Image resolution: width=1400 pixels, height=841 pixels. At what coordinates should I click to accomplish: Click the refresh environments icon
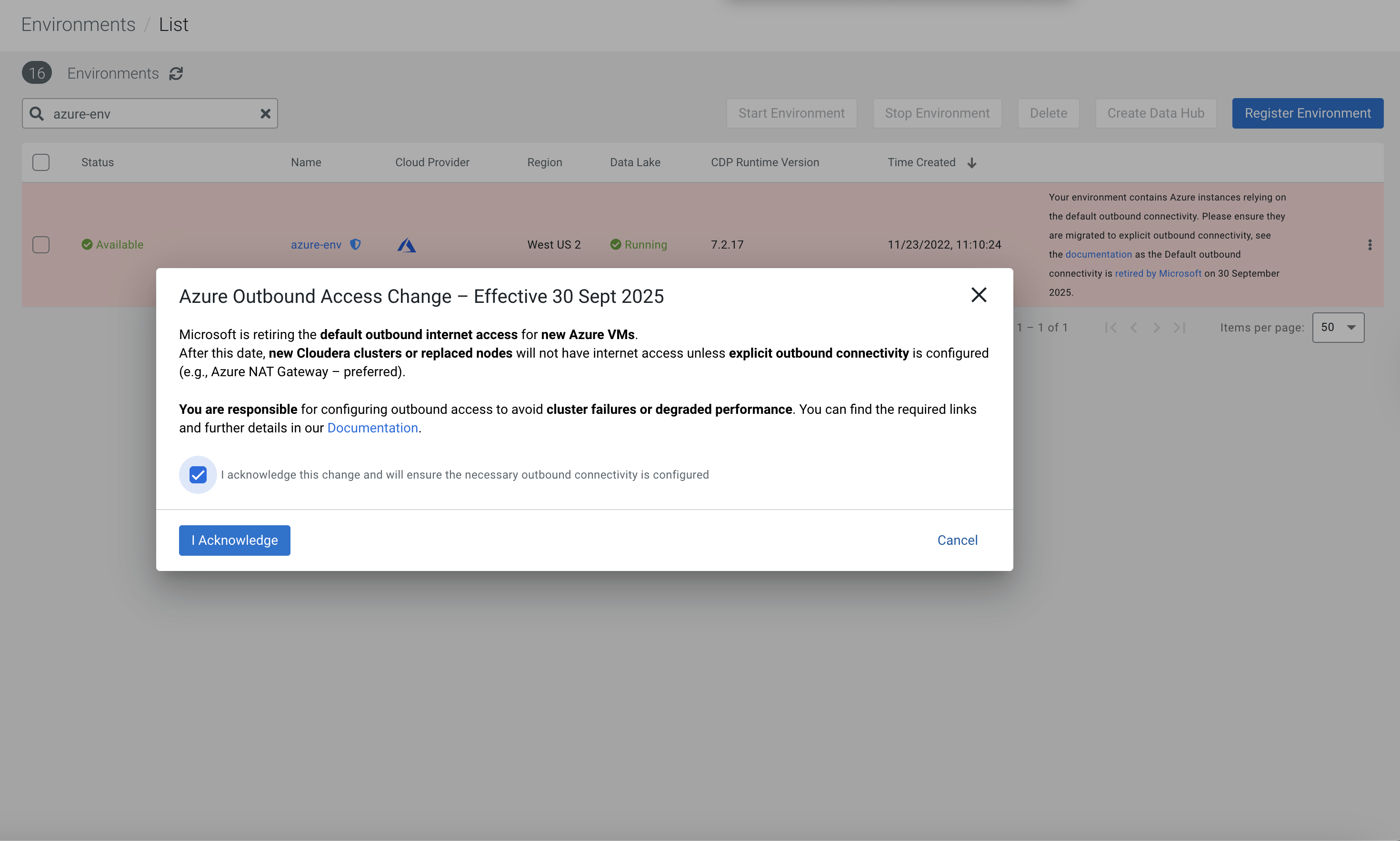(x=176, y=74)
